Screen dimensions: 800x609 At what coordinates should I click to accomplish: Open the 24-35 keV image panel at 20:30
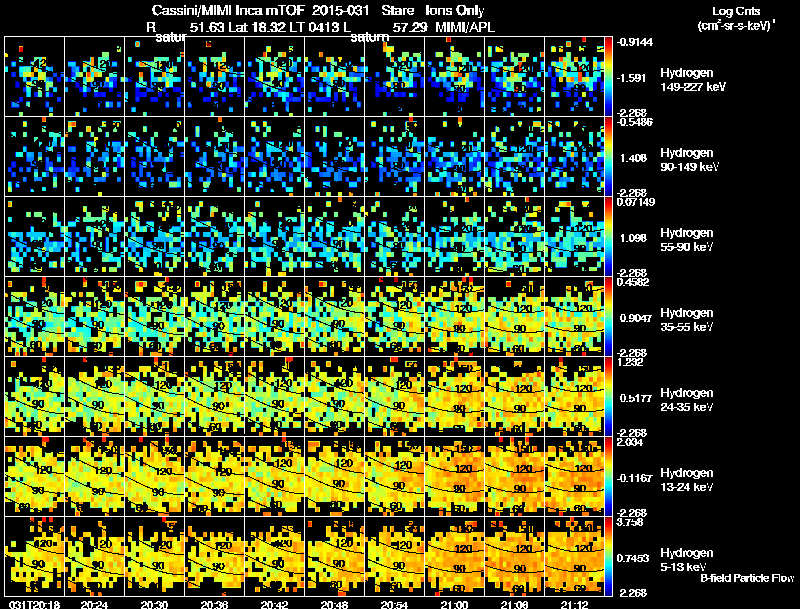click(x=155, y=397)
